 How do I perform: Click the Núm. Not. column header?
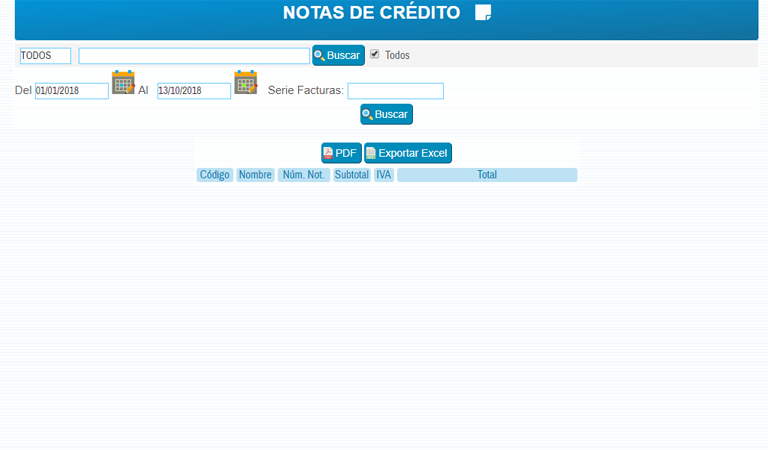tap(304, 175)
